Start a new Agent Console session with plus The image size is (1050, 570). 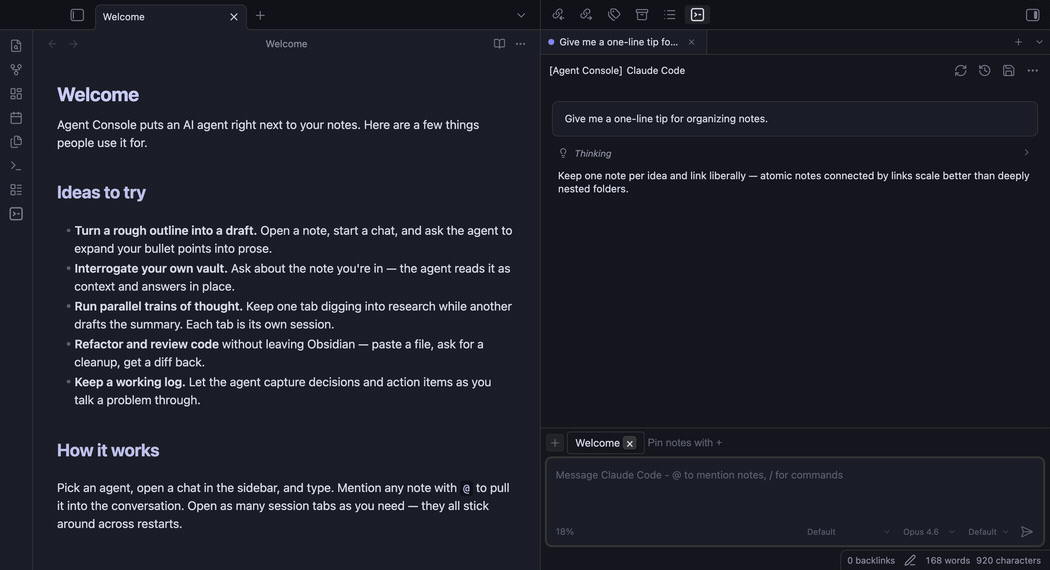tap(1018, 42)
